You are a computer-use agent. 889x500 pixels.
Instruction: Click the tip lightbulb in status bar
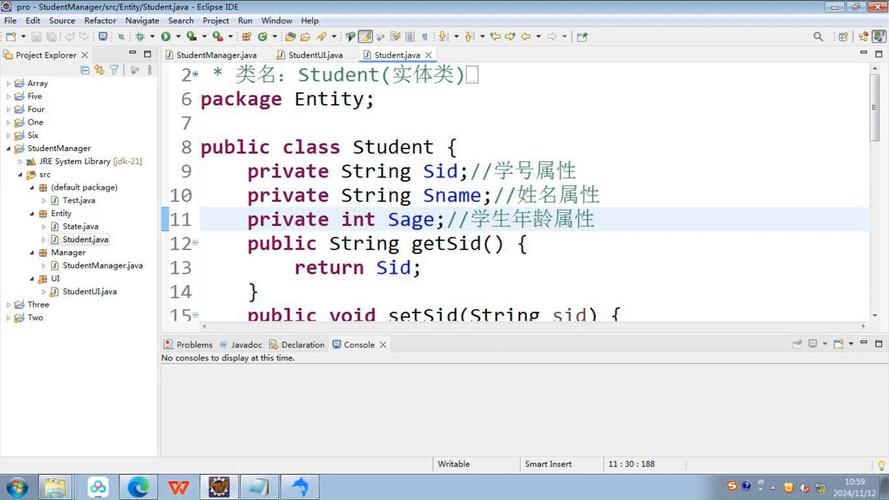pos(881,465)
